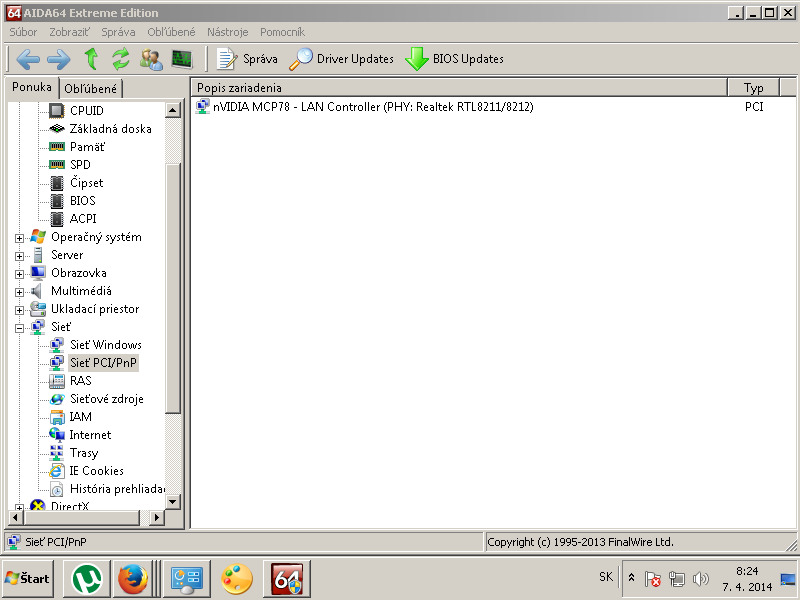Expand the Ukladací priestor node

click(19, 310)
